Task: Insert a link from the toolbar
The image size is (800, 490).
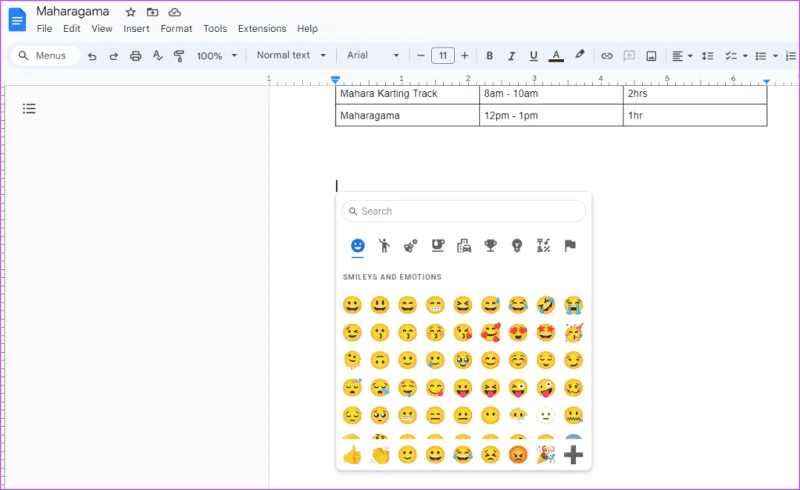Action: tap(607, 56)
